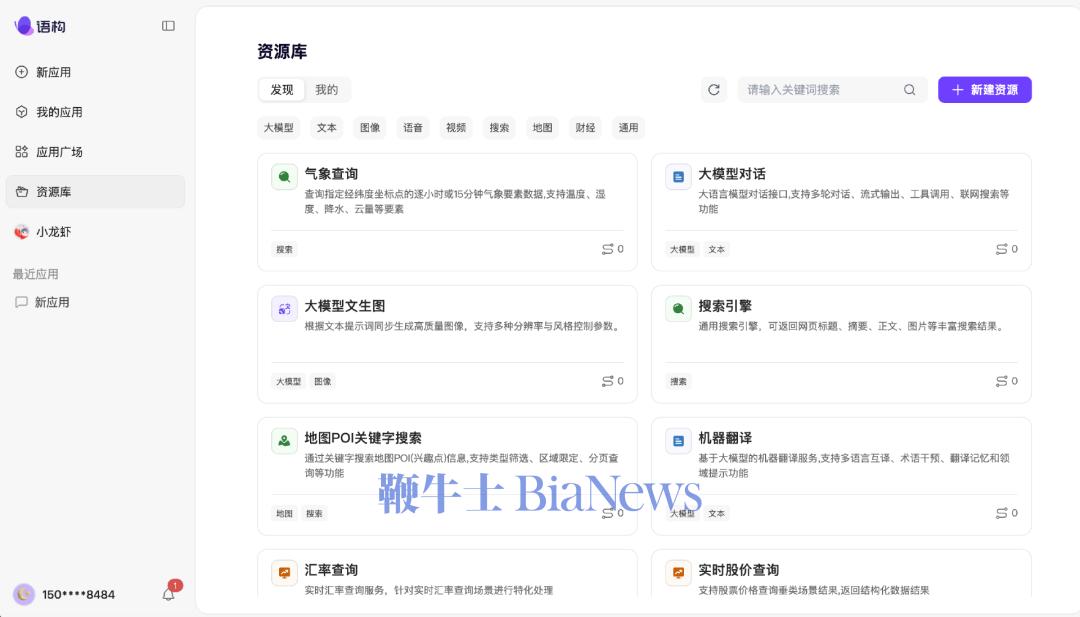Open the 地图POI关键字搜索 resource title
Screen dimensions: 1080x617
363,438
